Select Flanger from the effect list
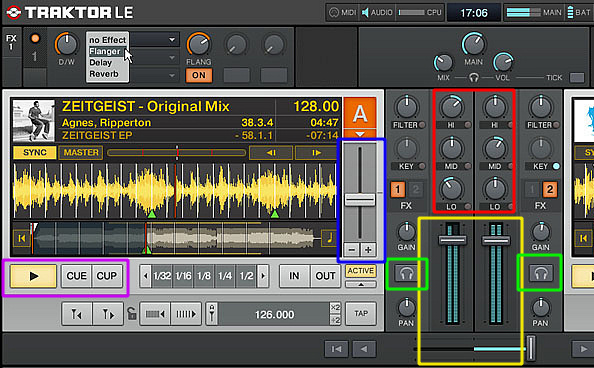The height and width of the screenshot is (368, 594). pyautogui.click(x=105, y=51)
